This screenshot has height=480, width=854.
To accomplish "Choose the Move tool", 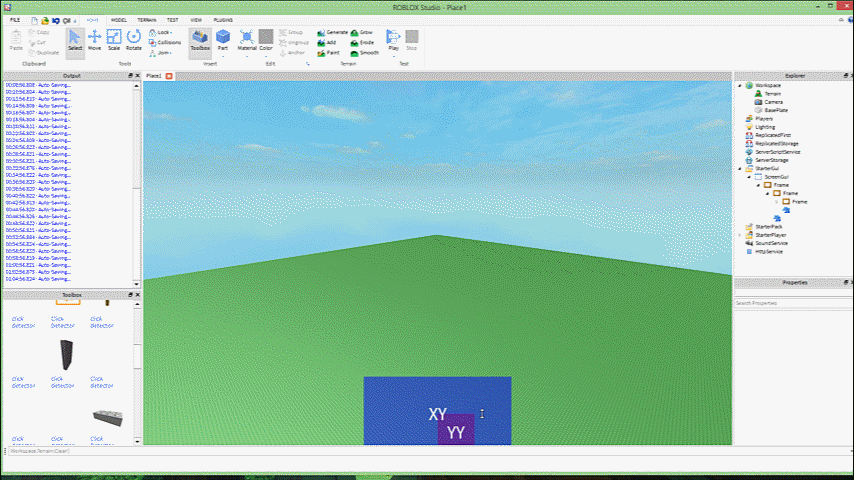I will click(x=94, y=41).
